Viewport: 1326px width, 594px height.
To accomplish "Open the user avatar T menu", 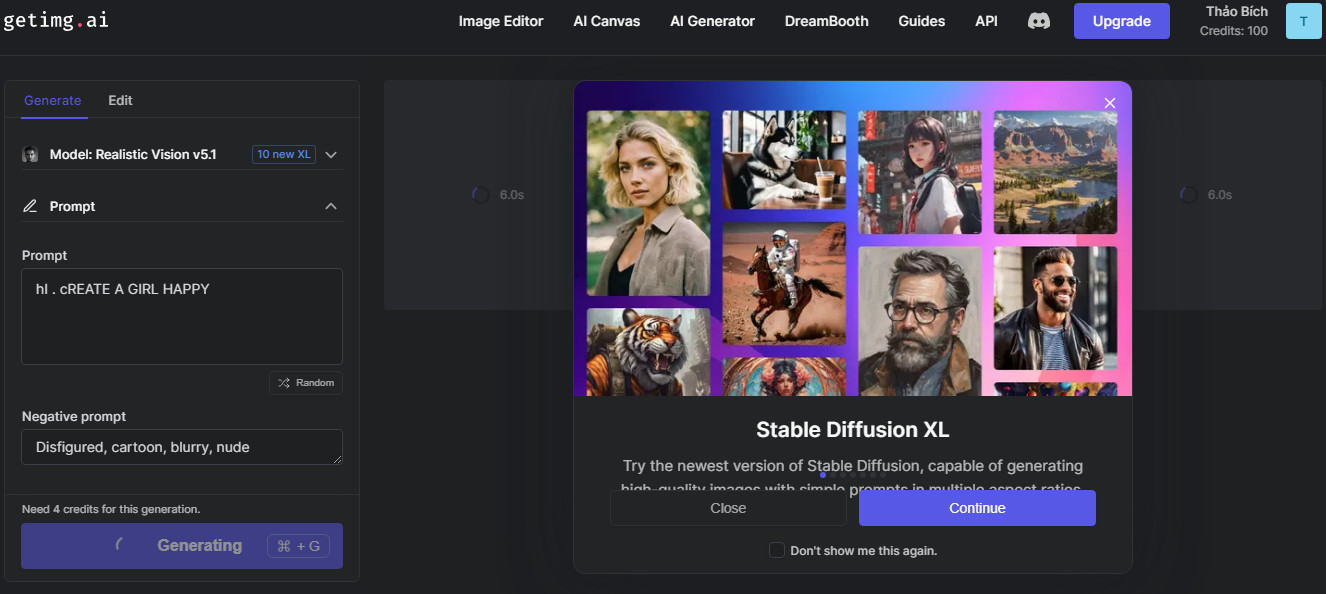I will coord(1303,21).
